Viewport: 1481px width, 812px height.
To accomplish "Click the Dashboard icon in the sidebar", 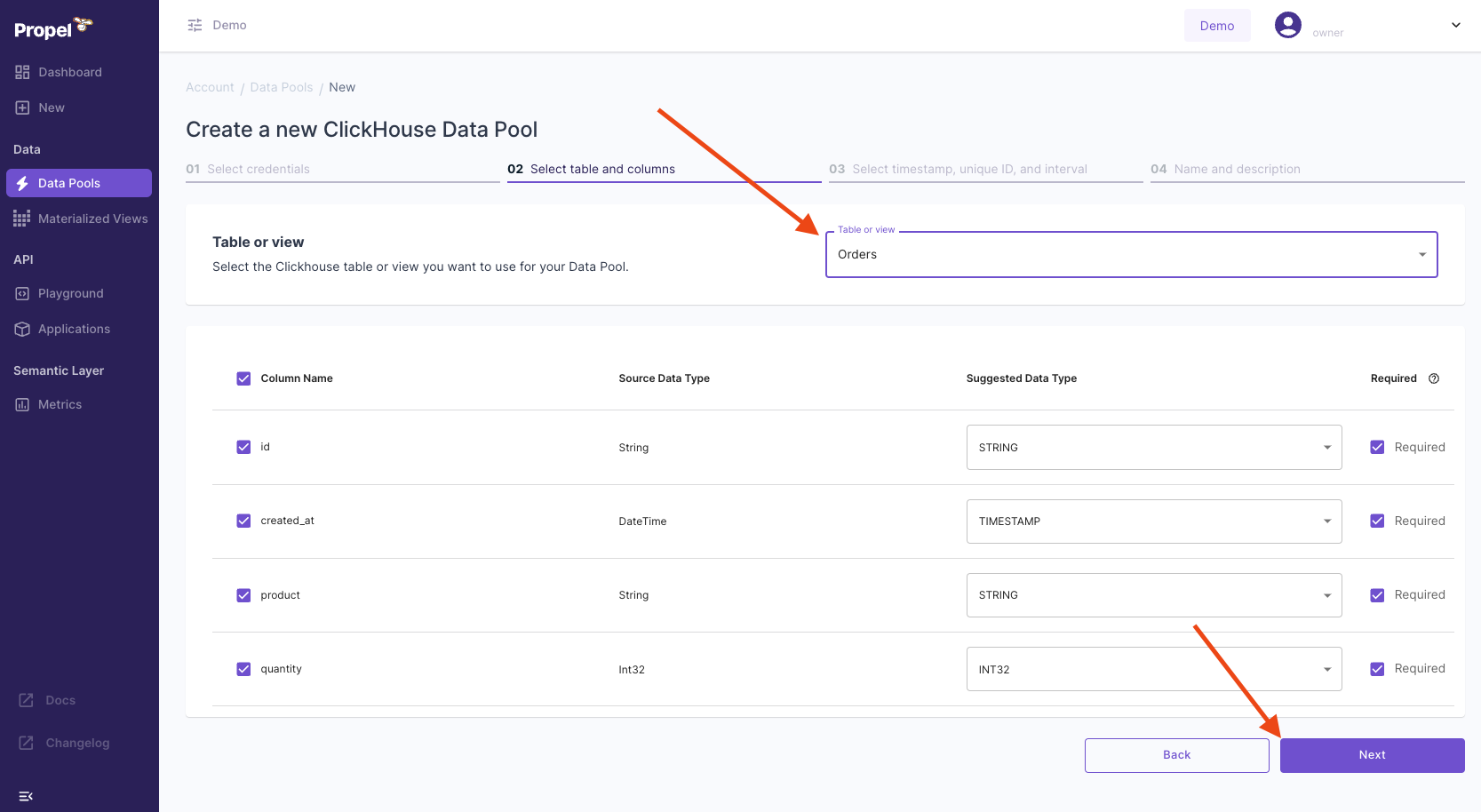I will coord(22,72).
